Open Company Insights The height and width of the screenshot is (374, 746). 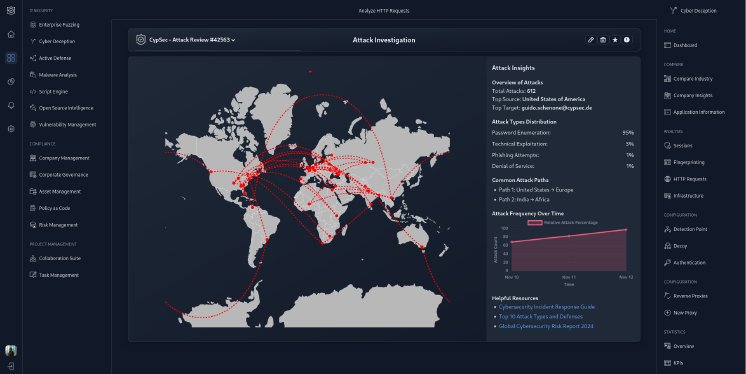[688, 95]
